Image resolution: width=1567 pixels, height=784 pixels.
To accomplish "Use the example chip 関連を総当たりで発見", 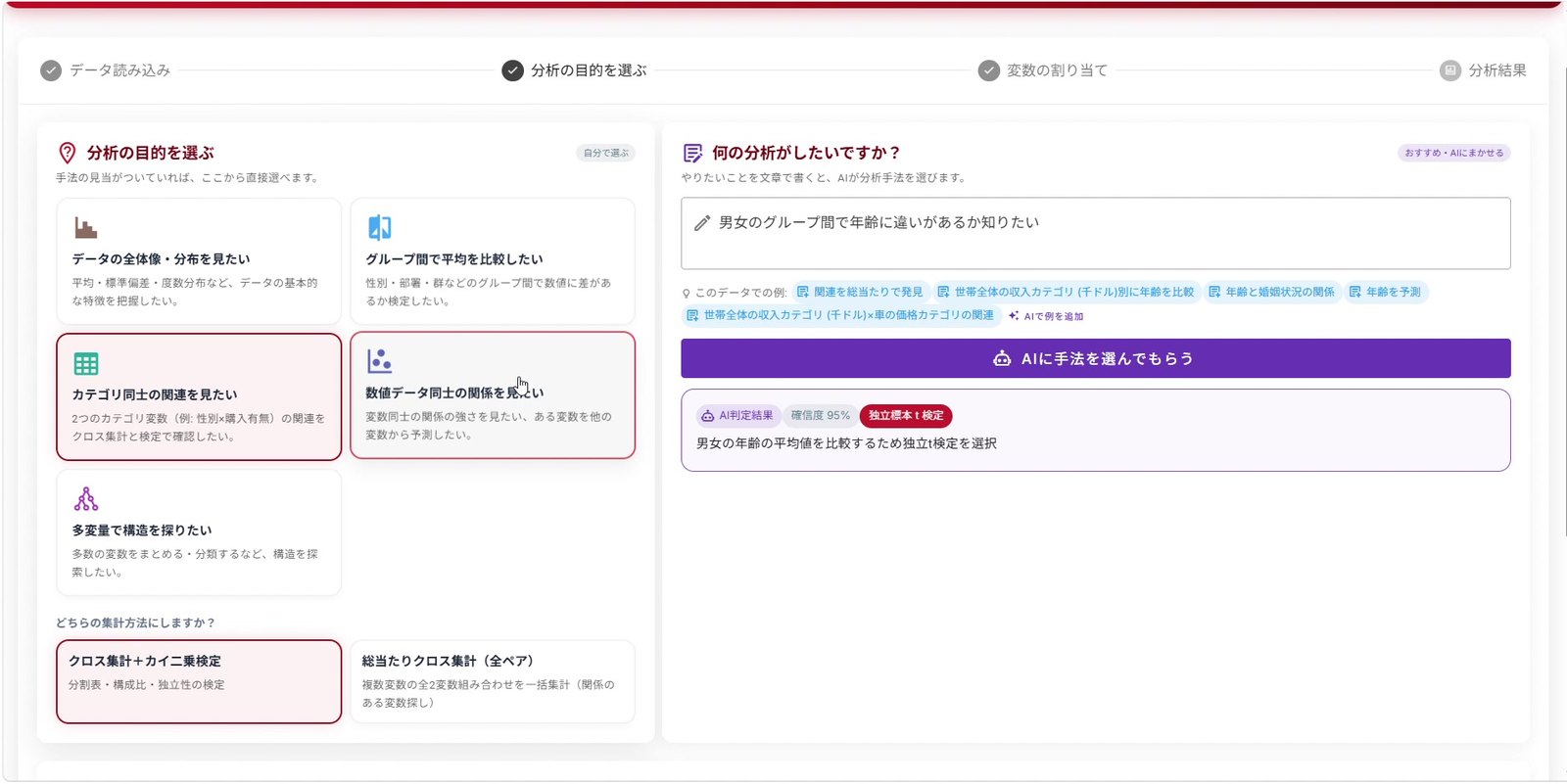I will pos(860,292).
